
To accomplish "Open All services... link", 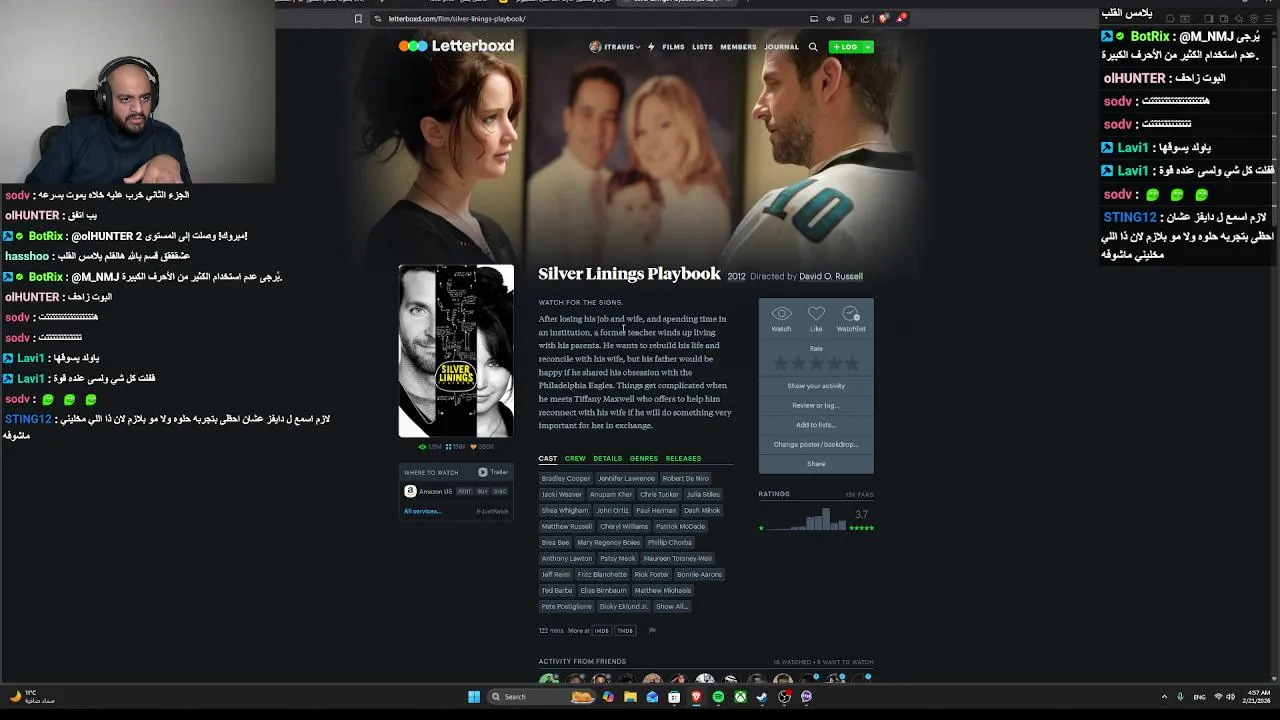I will pyautogui.click(x=422, y=511).
